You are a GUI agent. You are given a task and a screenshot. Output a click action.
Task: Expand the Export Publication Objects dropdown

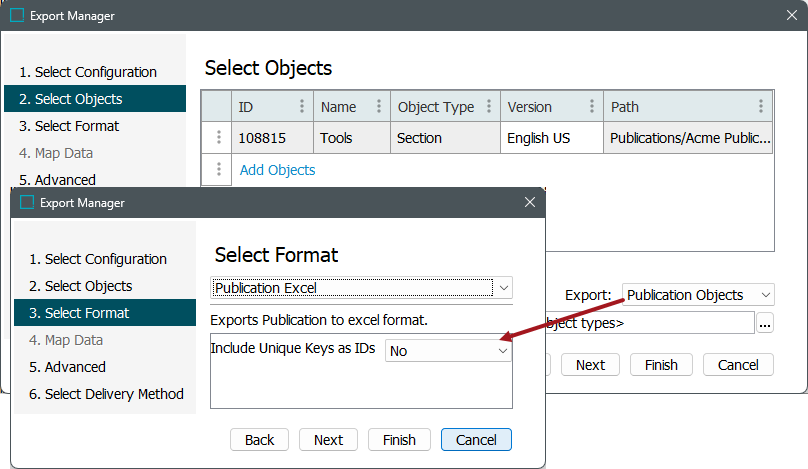(765, 295)
